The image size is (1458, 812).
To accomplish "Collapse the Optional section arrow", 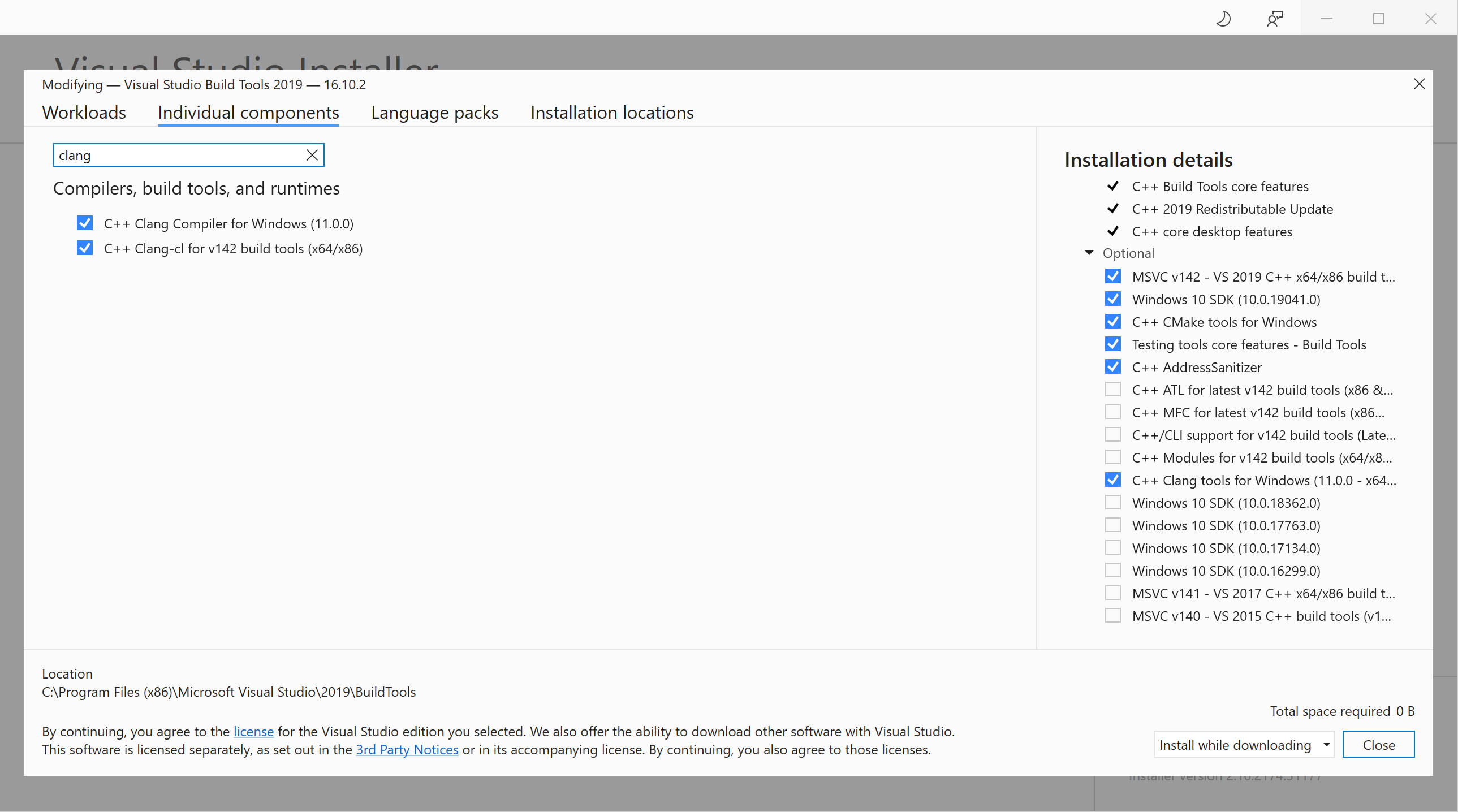I will (x=1089, y=253).
